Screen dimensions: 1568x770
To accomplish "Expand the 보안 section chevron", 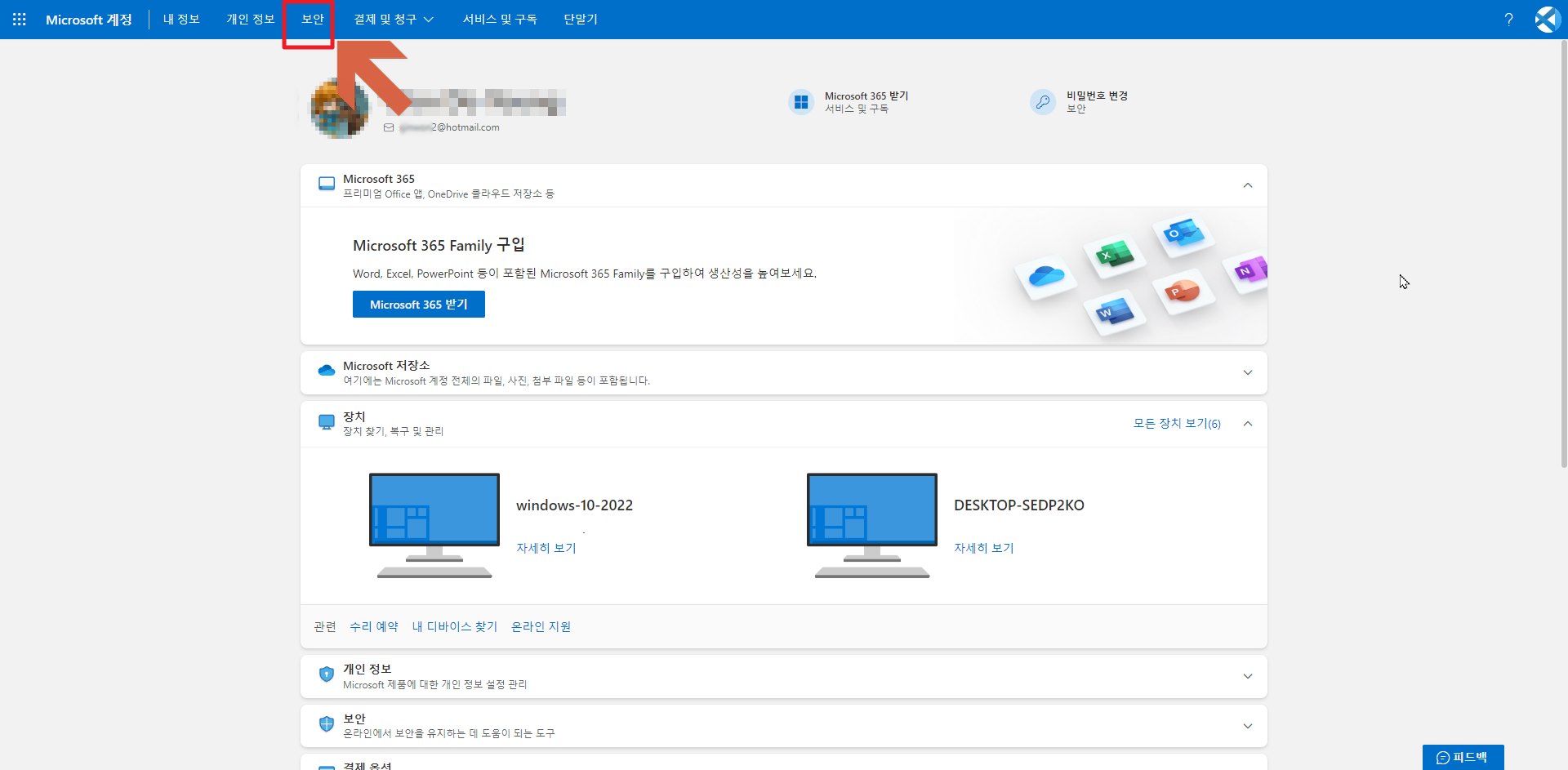I will click(x=1247, y=726).
